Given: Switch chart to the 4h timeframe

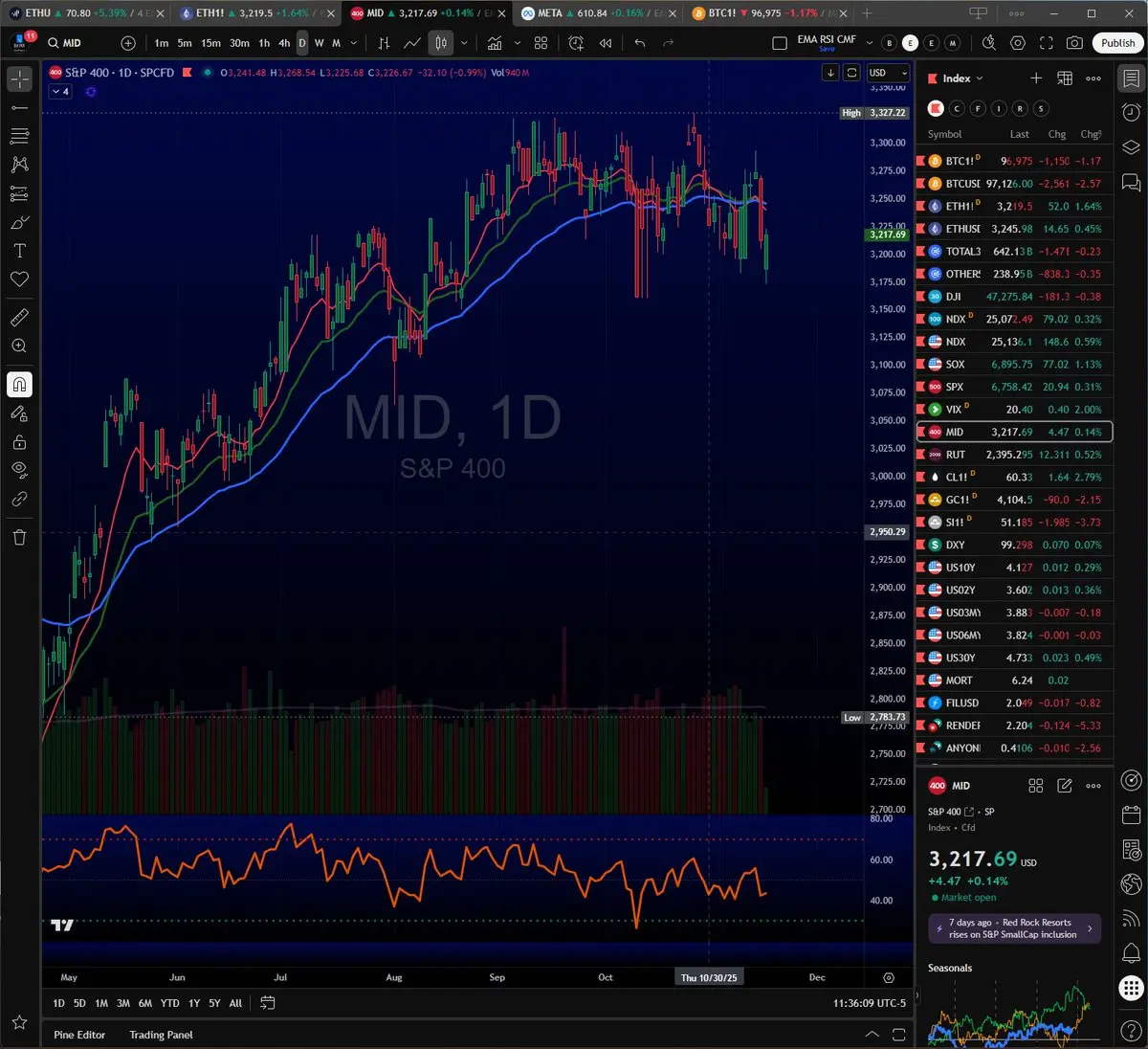Looking at the screenshot, I should [284, 43].
